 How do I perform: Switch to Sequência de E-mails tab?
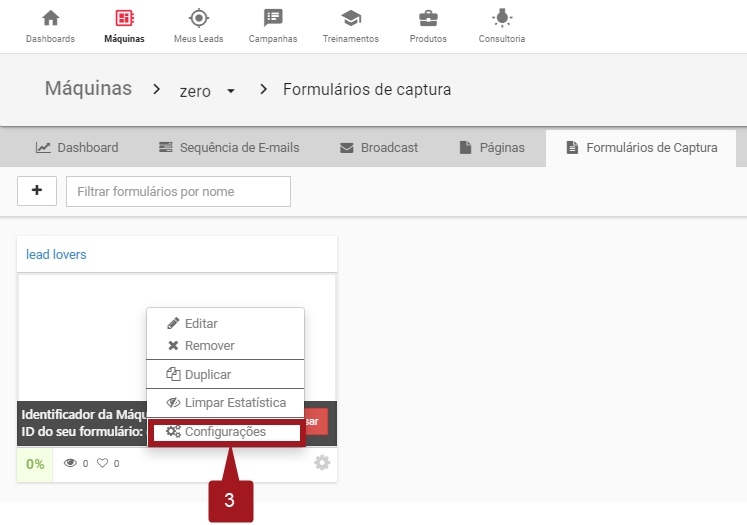coord(229,148)
